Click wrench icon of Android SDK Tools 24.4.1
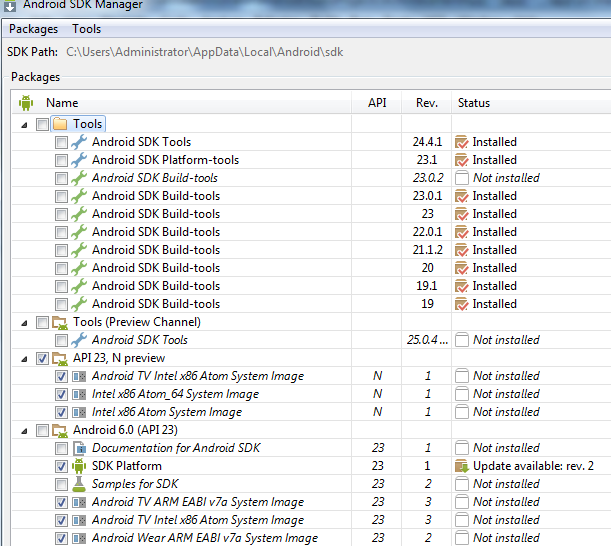The height and width of the screenshot is (546, 611). click(x=79, y=142)
